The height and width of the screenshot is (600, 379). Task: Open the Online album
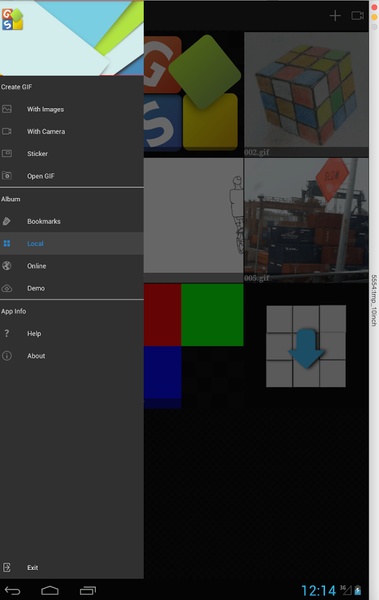click(72, 266)
